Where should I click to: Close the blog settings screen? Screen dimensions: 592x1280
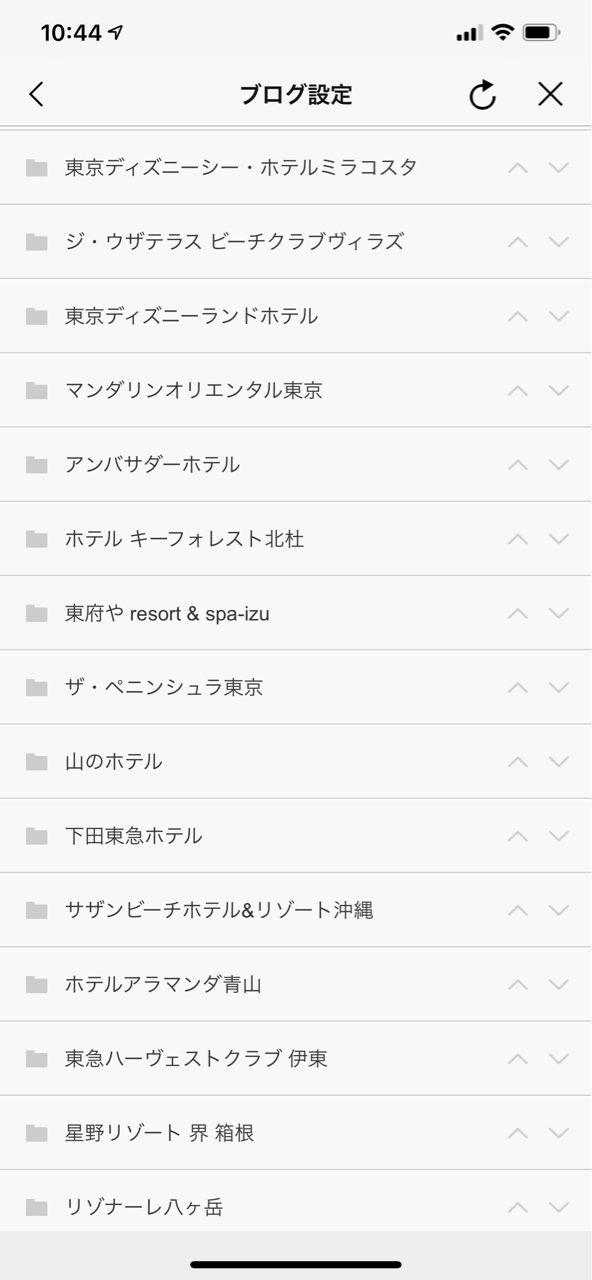tap(550, 94)
